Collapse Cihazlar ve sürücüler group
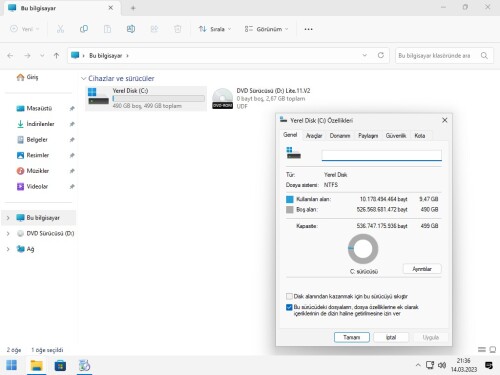Screen dimensions: 500x375 (83, 79)
